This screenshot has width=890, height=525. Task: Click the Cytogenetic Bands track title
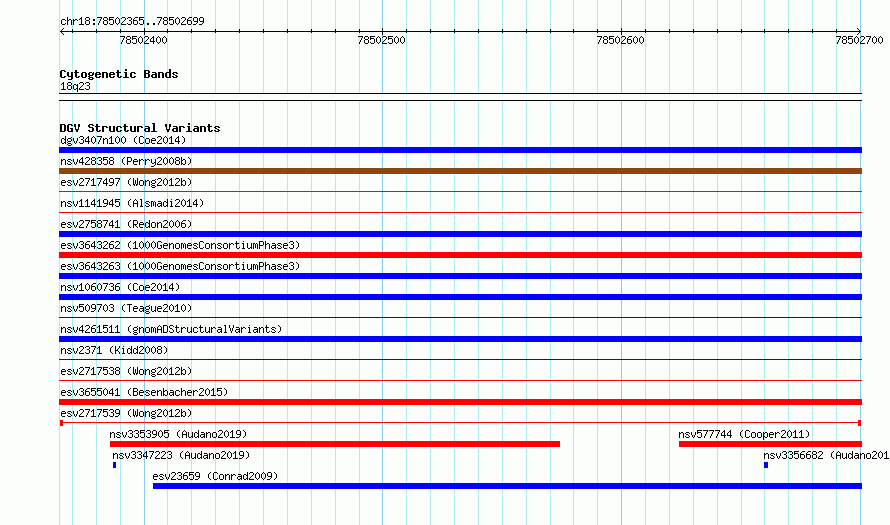[119, 74]
